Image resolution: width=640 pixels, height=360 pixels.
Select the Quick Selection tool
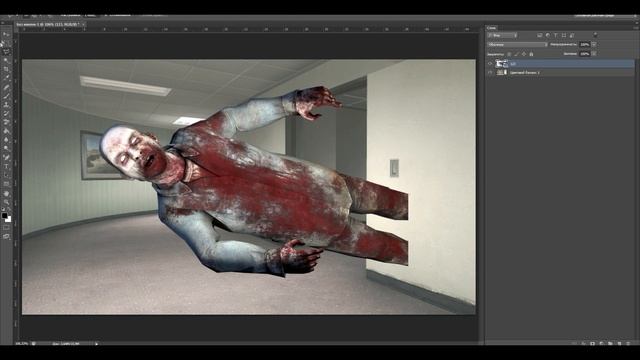[x=6, y=60]
